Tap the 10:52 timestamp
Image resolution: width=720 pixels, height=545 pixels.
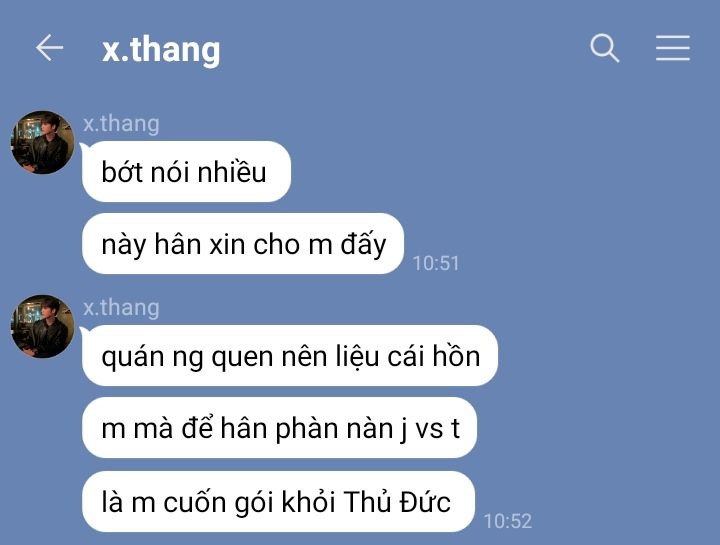click(508, 521)
